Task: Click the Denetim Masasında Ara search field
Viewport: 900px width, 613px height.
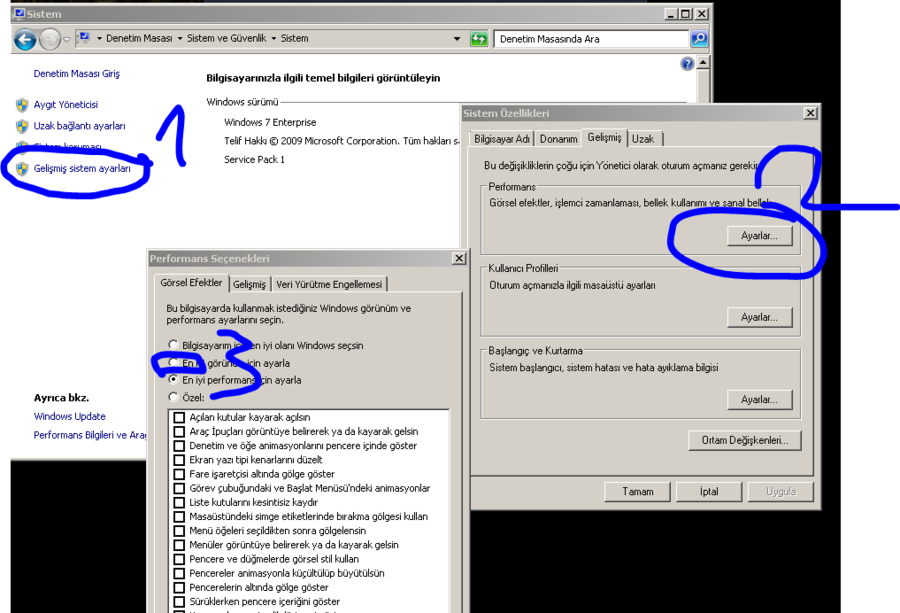Action: [591, 39]
